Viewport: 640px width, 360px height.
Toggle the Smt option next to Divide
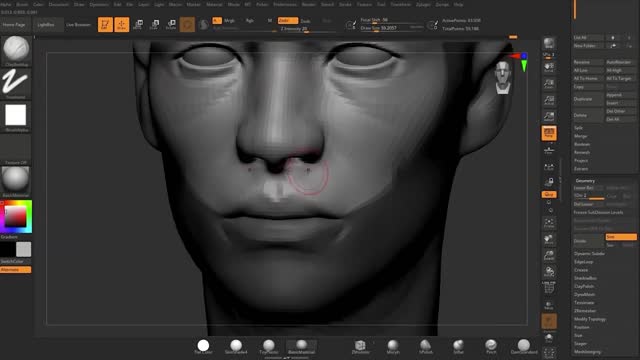coord(621,237)
